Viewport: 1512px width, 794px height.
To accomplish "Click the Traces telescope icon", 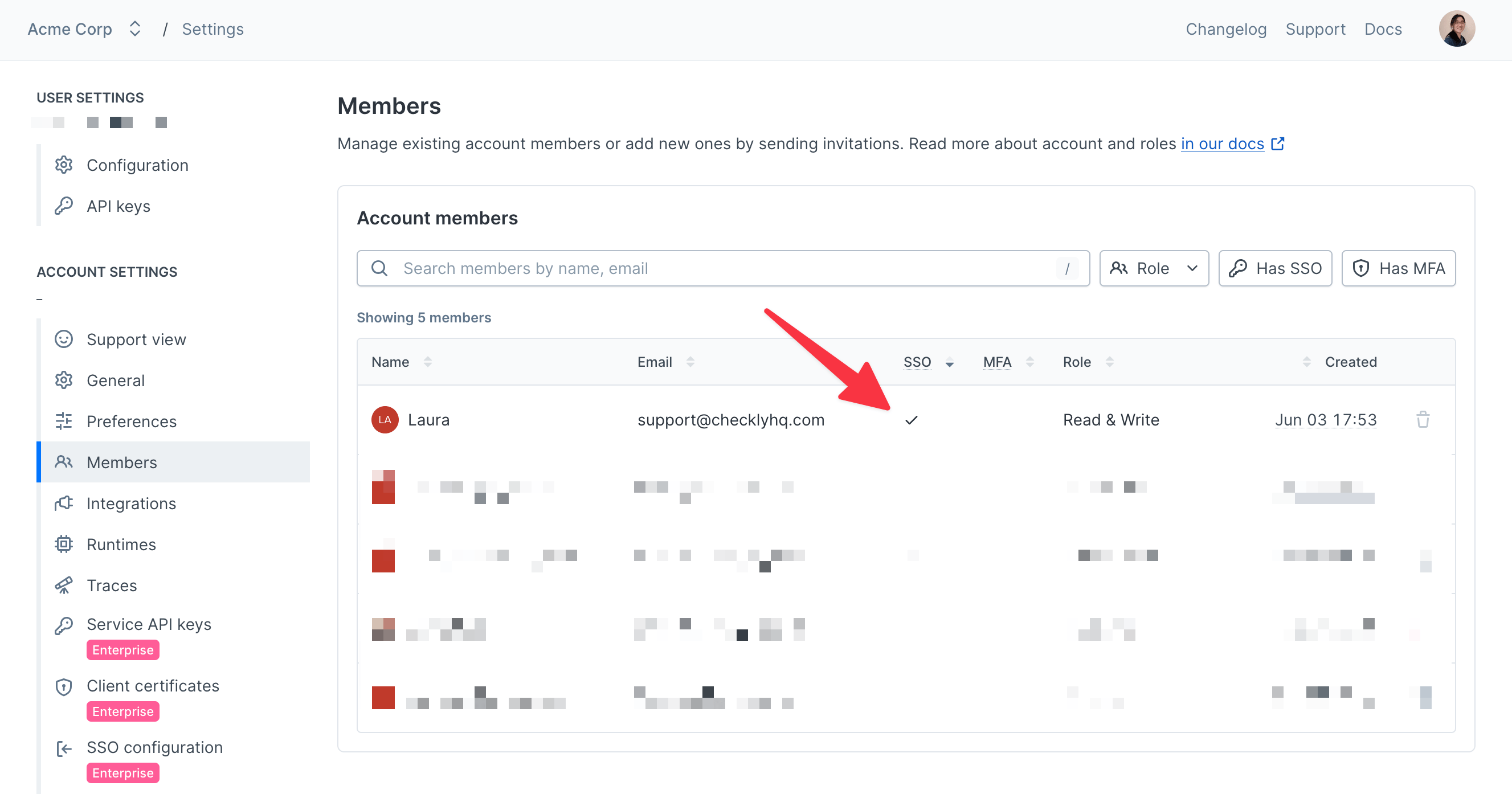I will click(x=63, y=586).
